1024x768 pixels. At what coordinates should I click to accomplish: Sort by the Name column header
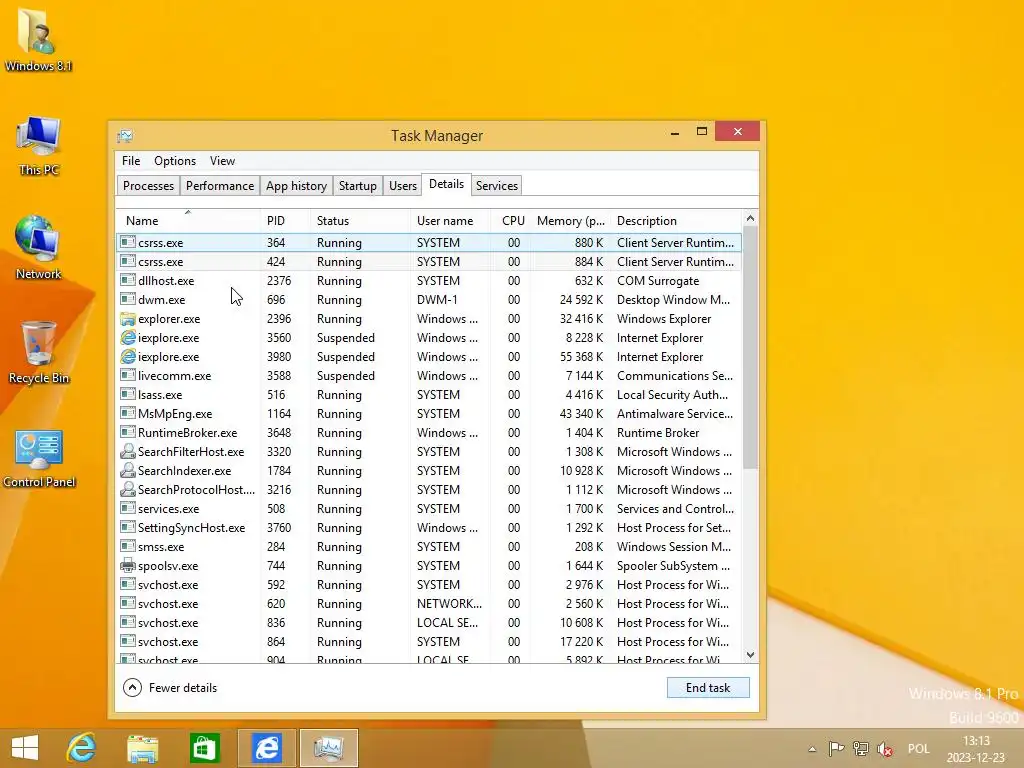pyautogui.click(x=188, y=221)
